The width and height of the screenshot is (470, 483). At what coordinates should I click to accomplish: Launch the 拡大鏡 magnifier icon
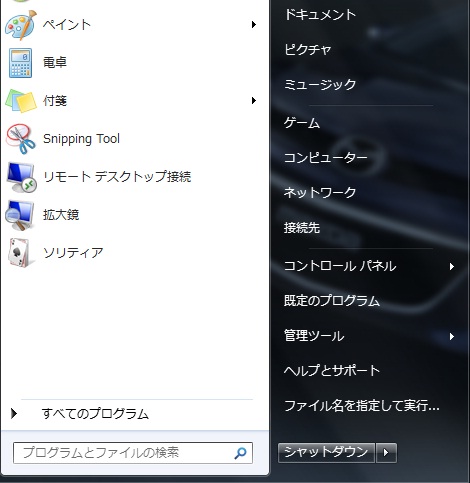pos(20,215)
